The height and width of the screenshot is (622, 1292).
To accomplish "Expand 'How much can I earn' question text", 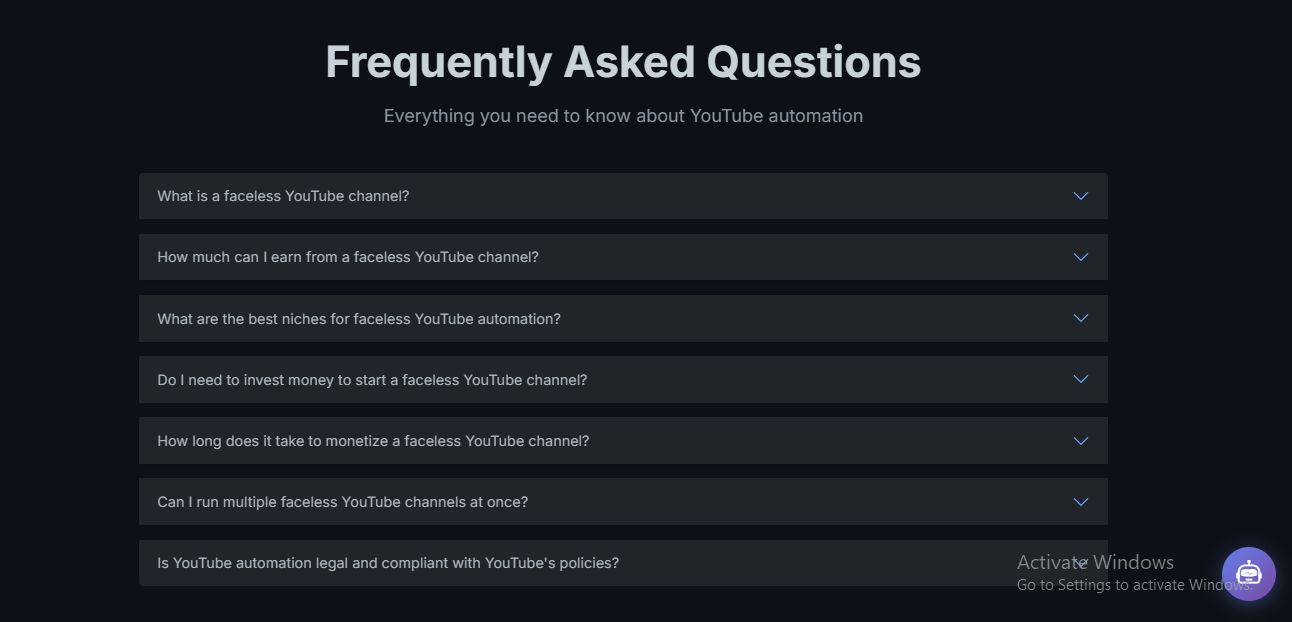I will tap(348, 257).
